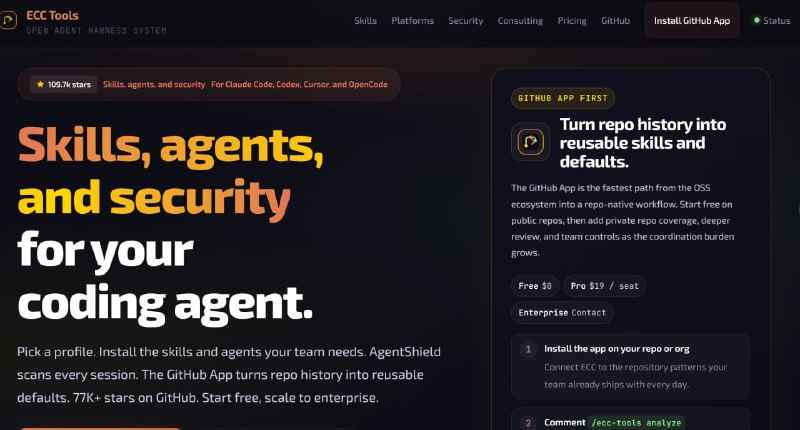Screen dimensions: 800x430
Task: Select the Enterprise Contact pill
Action: 562,313
